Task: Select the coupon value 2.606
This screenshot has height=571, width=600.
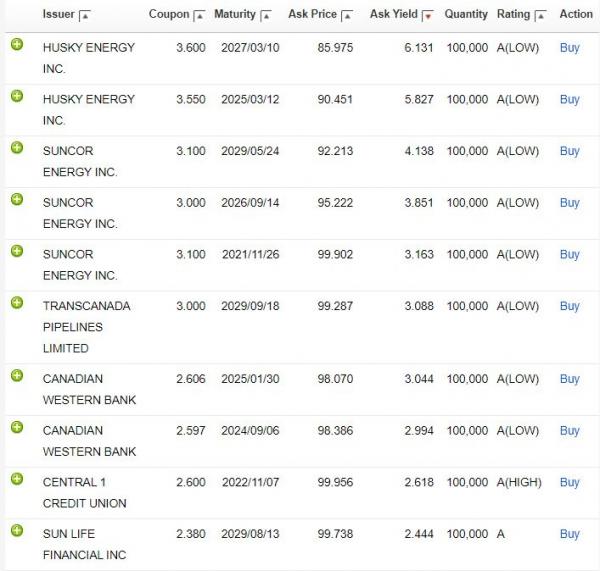Action: coord(191,379)
